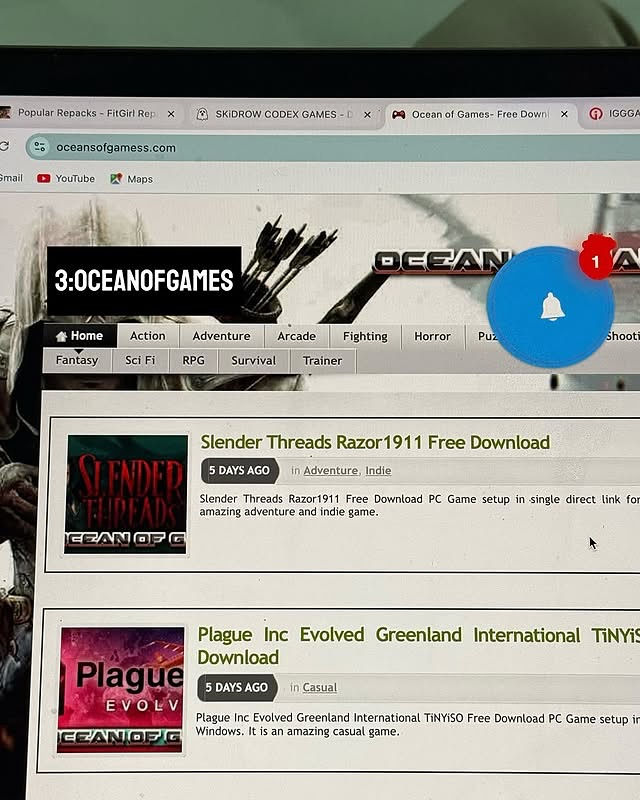
Task: Open the Maps bookmark
Action: [132, 179]
